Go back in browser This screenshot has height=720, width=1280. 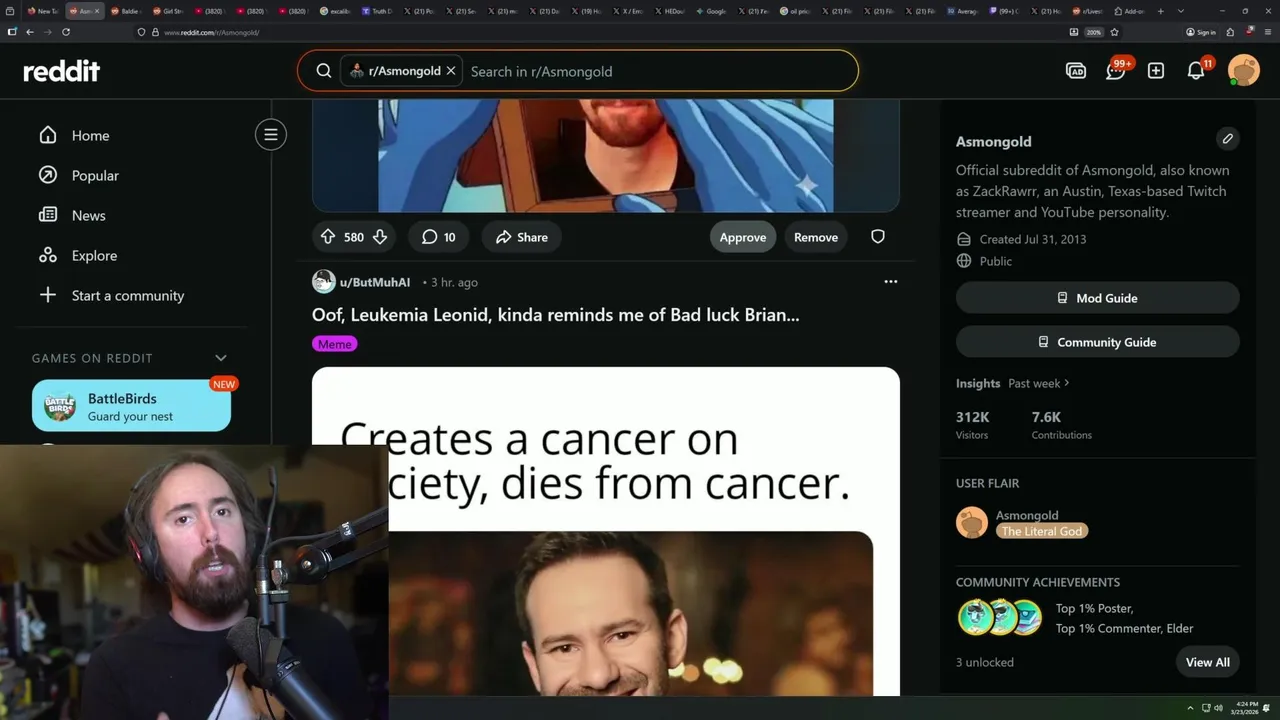click(x=30, y=32)
